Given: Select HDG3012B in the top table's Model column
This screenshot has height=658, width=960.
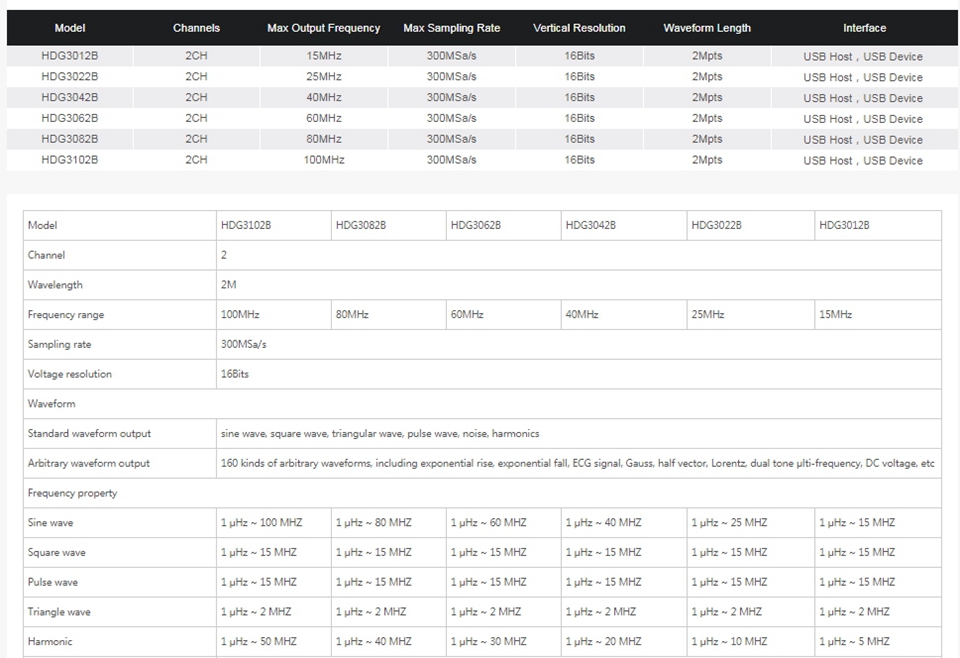Looking at the screenshot, I should click(x=70, y=56).
